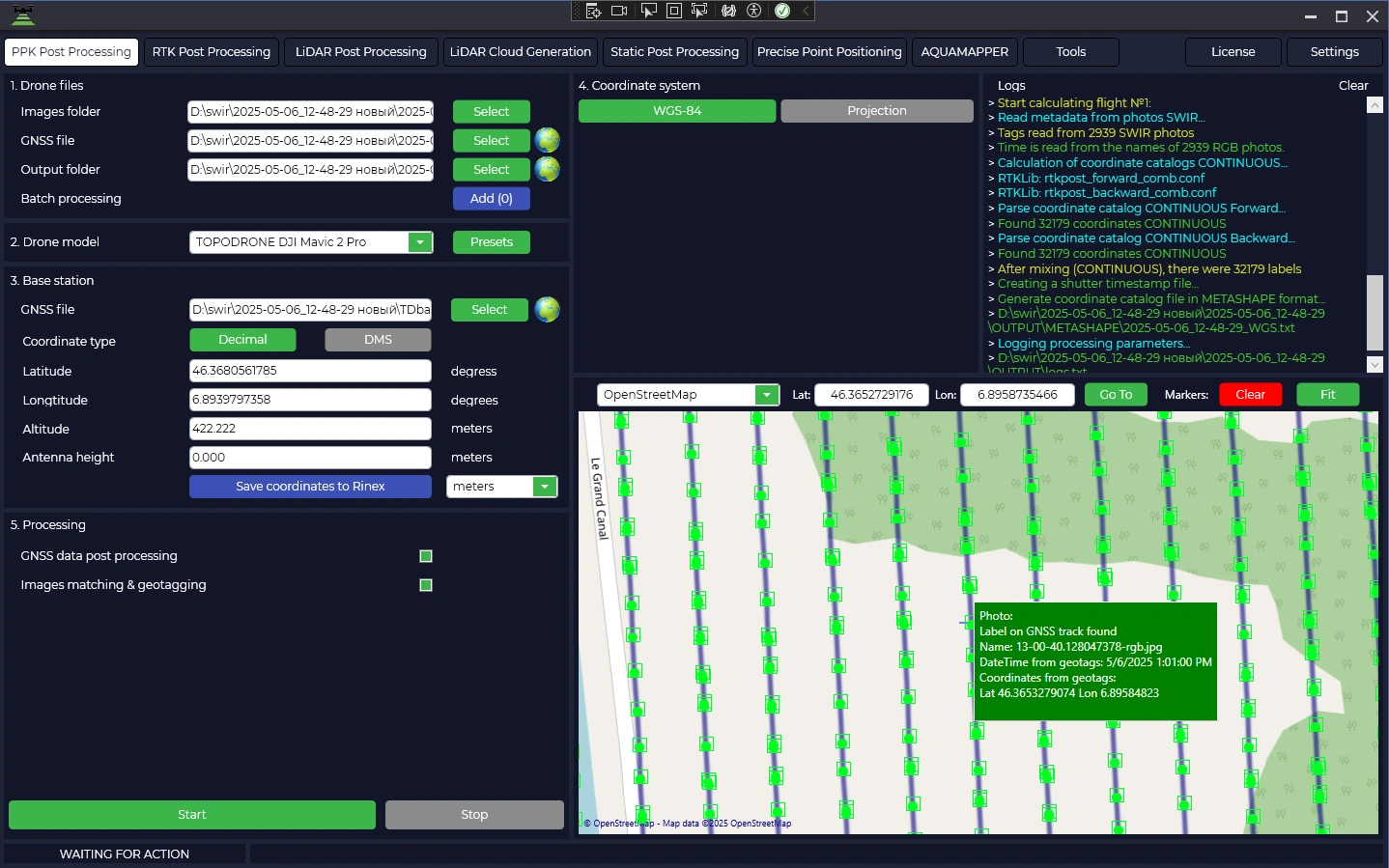Collapse the top toolbar with the chevron arrow
1389x868 pixels.
pos(806,11)
